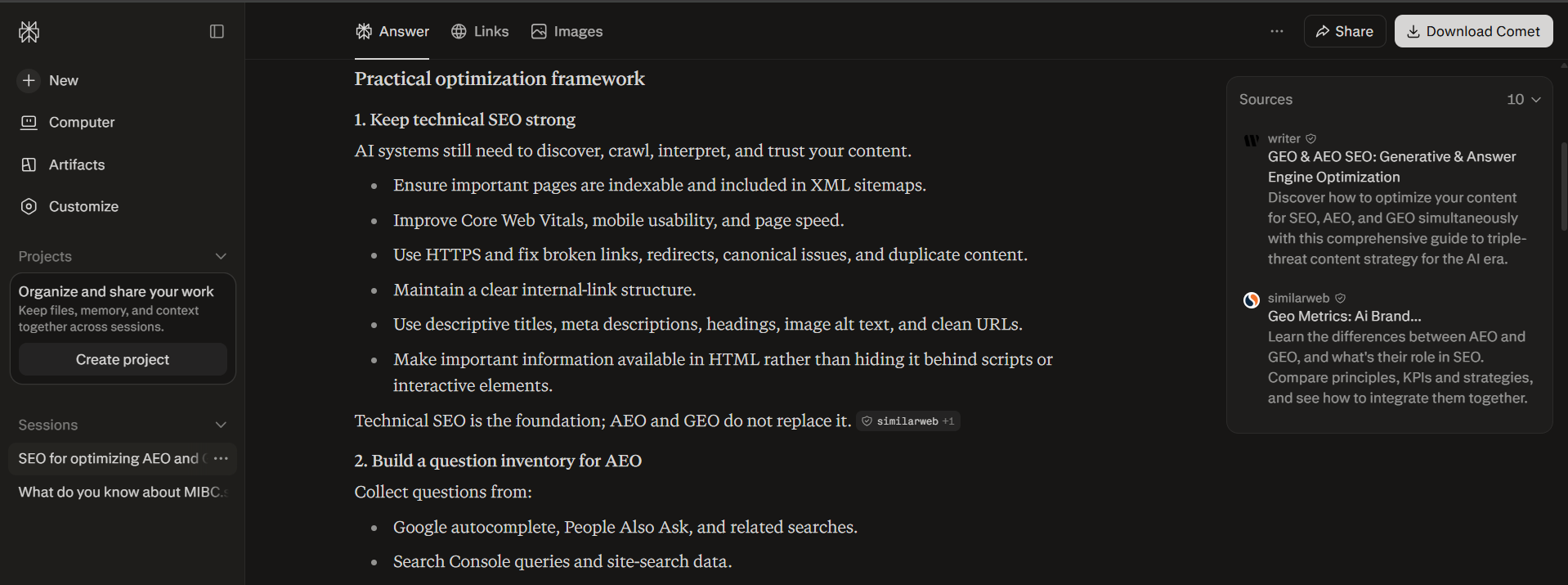Switch to the Images tab
Screen dimensions: 1568x585
(567, 31)
